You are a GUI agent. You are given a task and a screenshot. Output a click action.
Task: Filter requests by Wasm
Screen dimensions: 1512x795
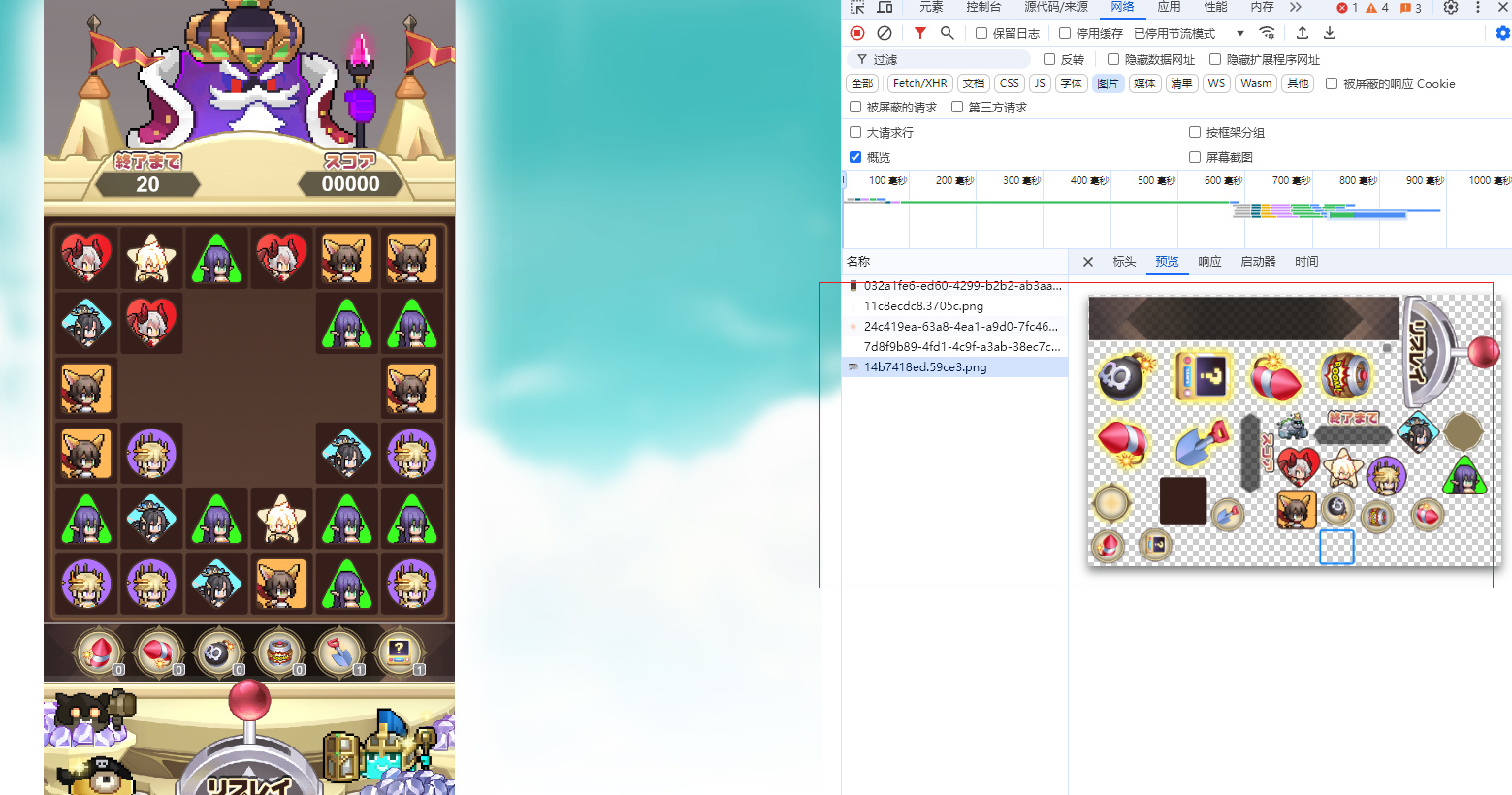tap(1256, 83)
